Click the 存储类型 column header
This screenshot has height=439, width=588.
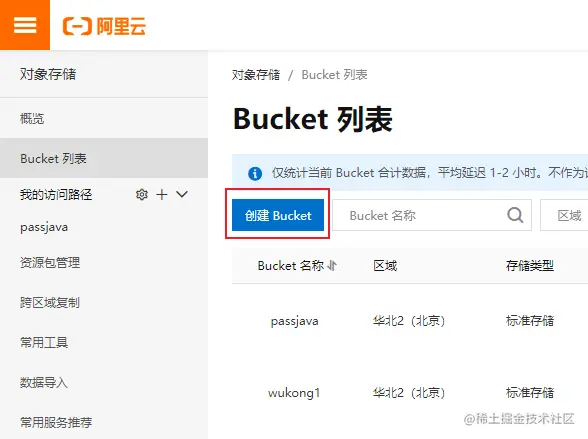point(530,266)
